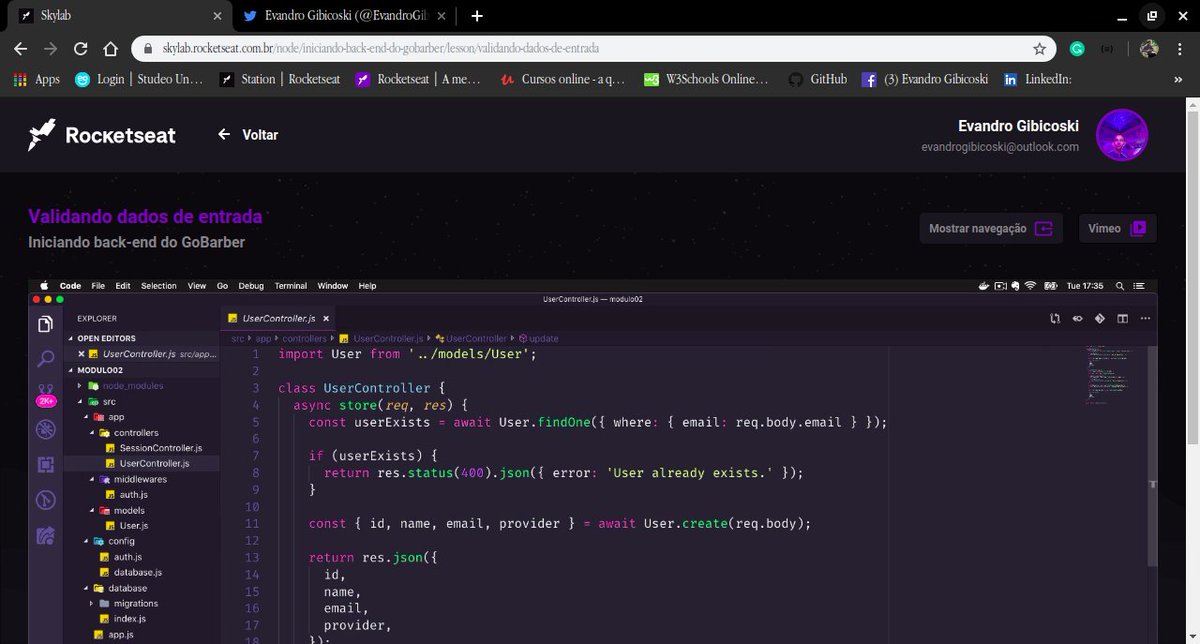
Task: Show more bookmarks with the double chevron
Action: [1178, 79]
